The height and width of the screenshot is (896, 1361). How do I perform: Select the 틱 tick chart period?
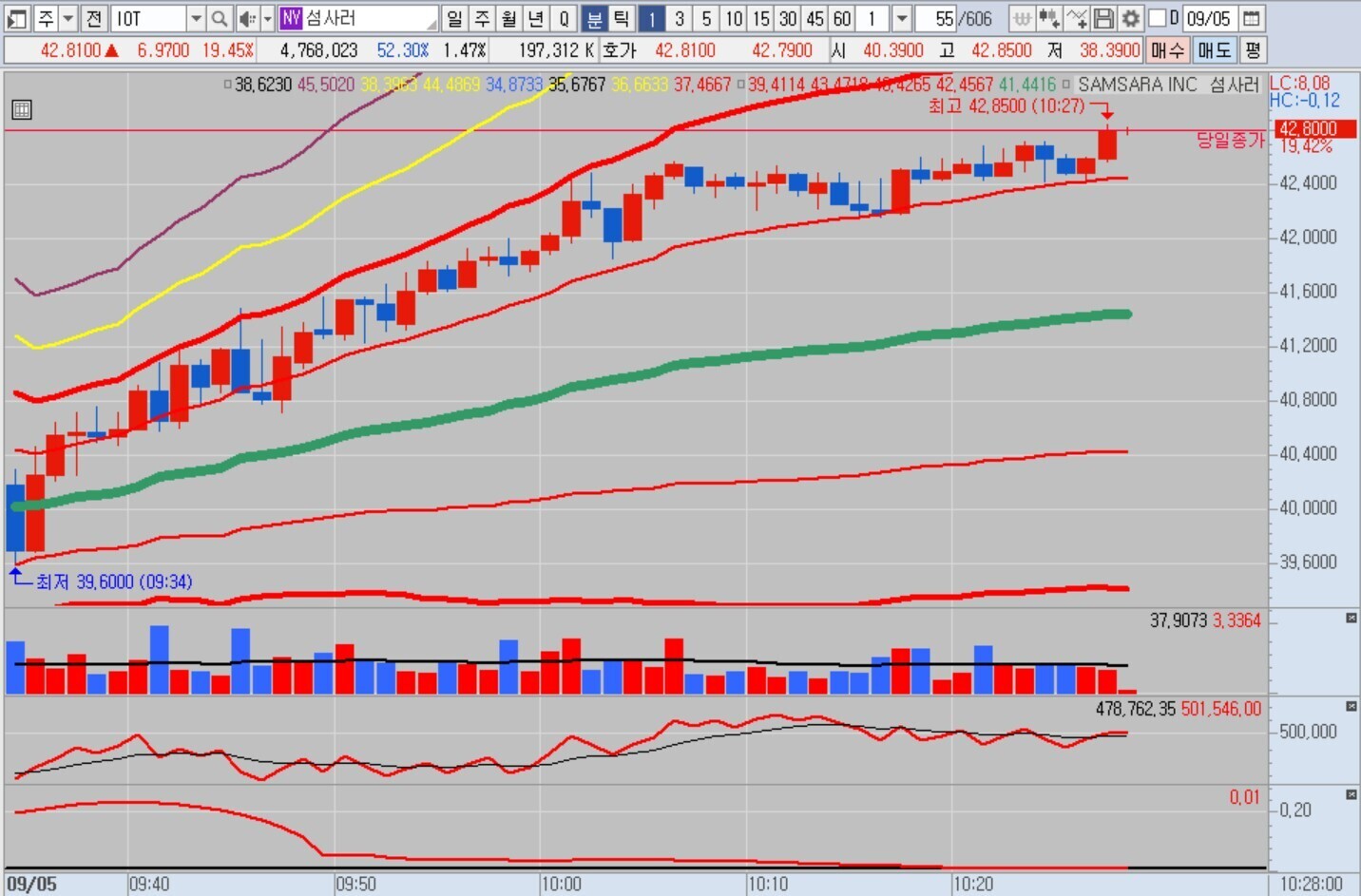[622, 18]
